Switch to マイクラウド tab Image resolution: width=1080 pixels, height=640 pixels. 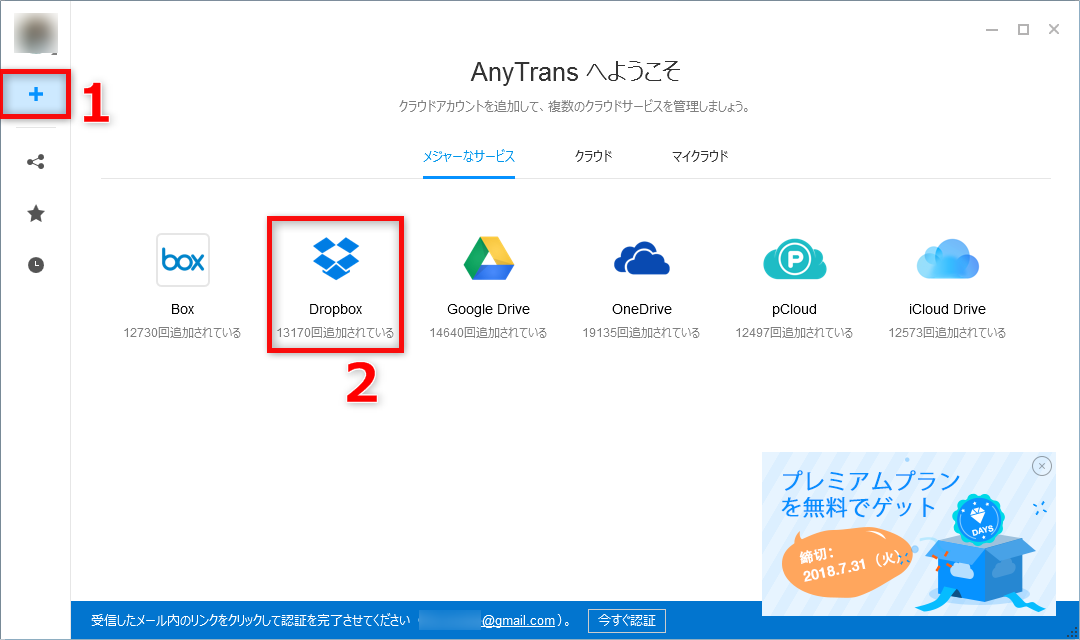pyautogui.click(x=700, y=156)
